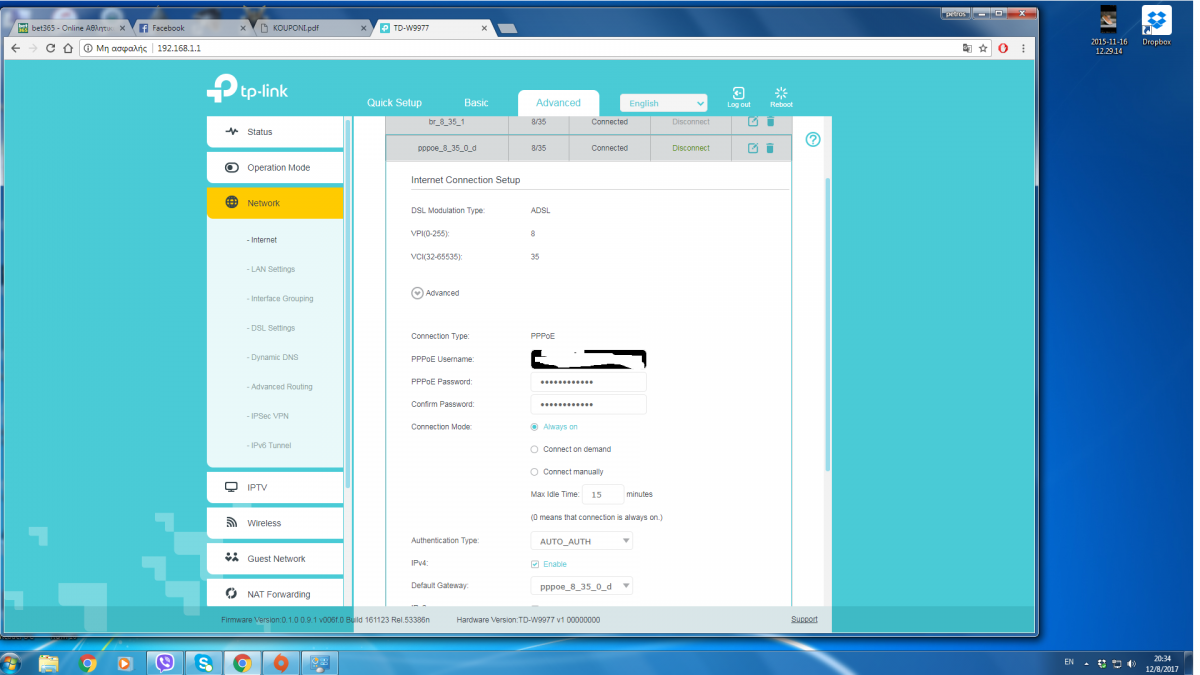Click the browser back arrow
This screenshot has width=1200, height=675.
[x=16, y=47]
